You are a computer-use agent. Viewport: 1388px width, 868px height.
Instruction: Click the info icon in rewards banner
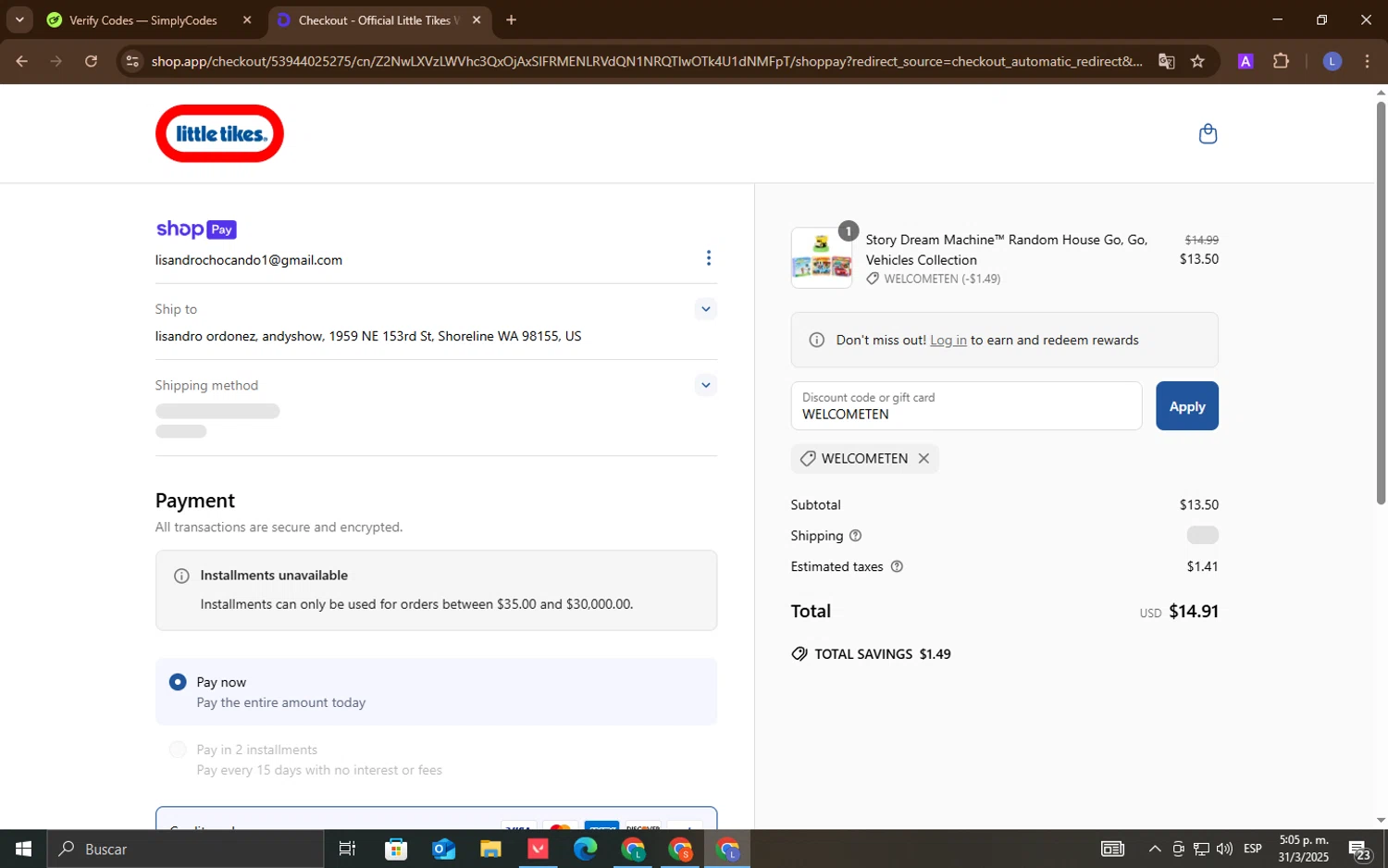point(817,341)
